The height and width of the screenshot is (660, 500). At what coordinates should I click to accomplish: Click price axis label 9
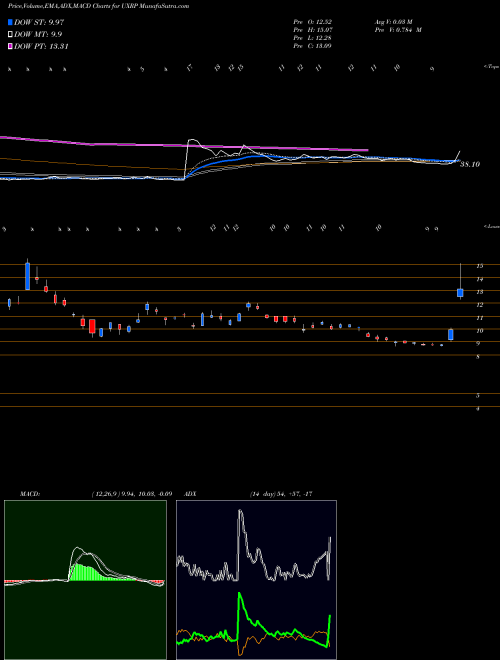click(478, 344)
